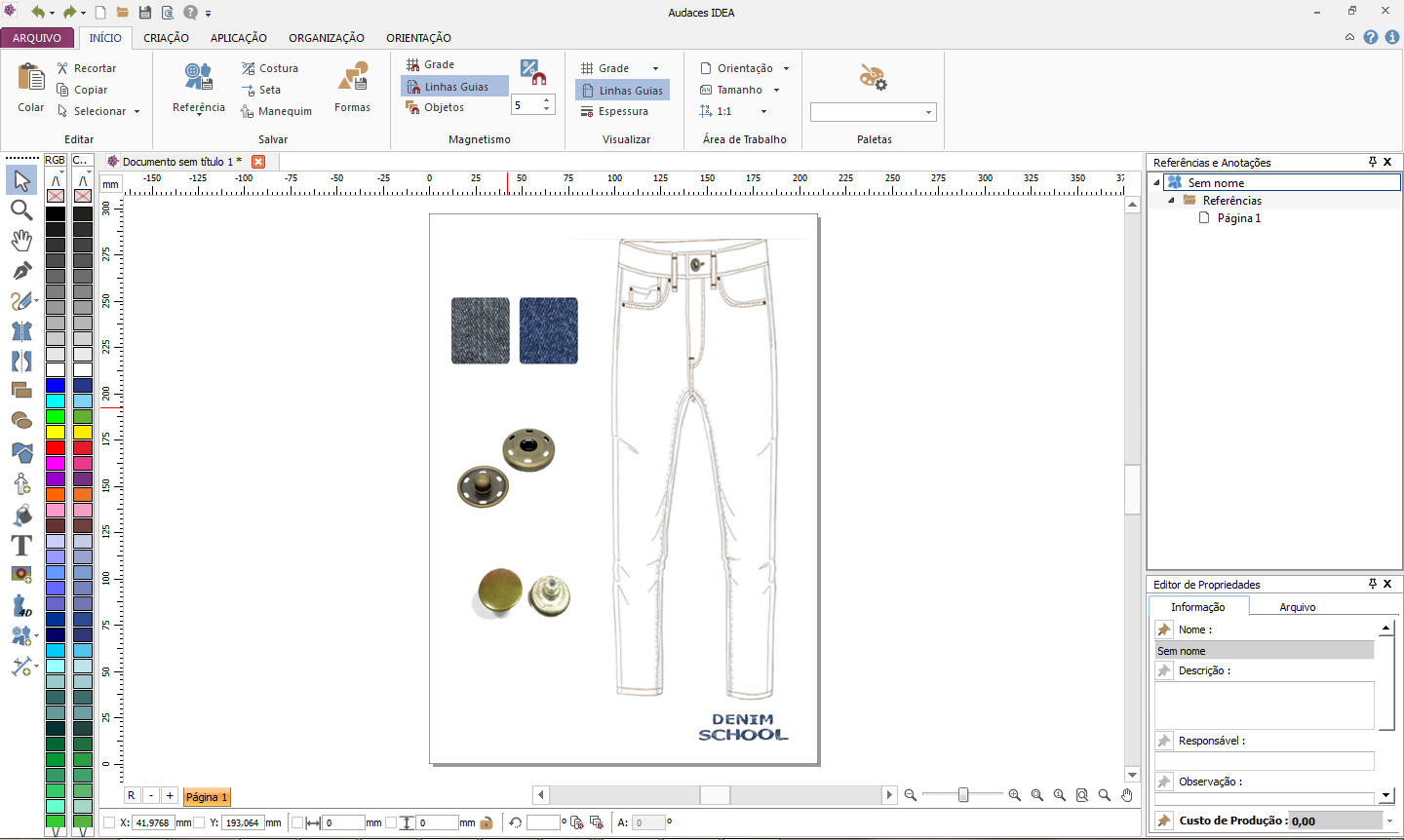
Task: Open the Paletas combo box
Action: 874,112
